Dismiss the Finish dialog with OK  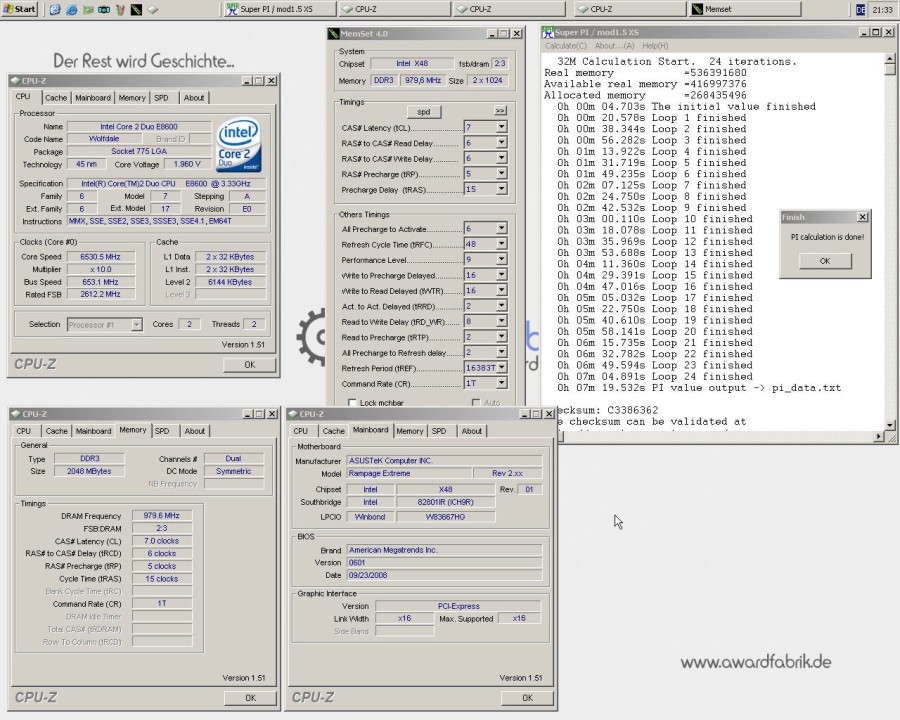(x=825, y=261)
